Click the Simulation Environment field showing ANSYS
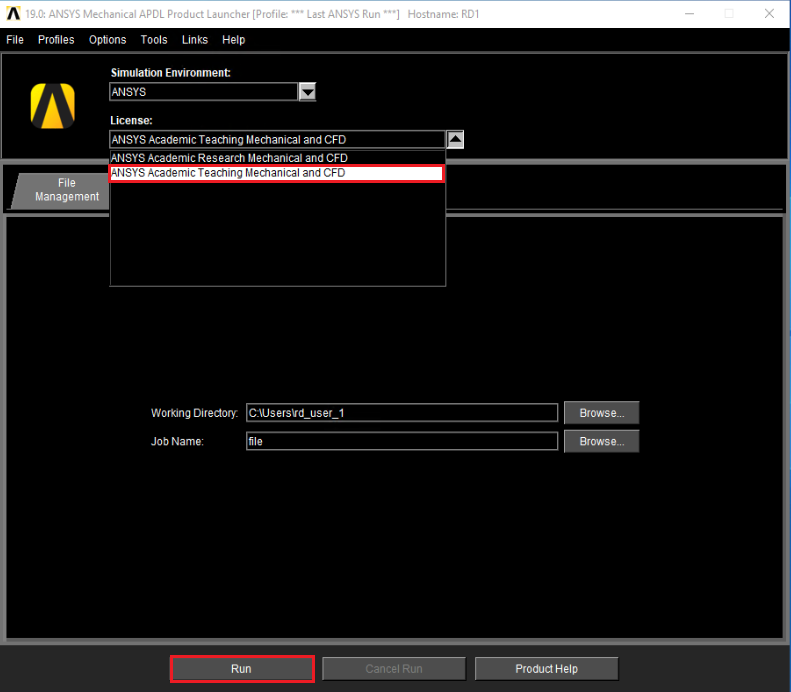This screenshot has height=692, width=791. pyautogui.click(x=203, y=92)
